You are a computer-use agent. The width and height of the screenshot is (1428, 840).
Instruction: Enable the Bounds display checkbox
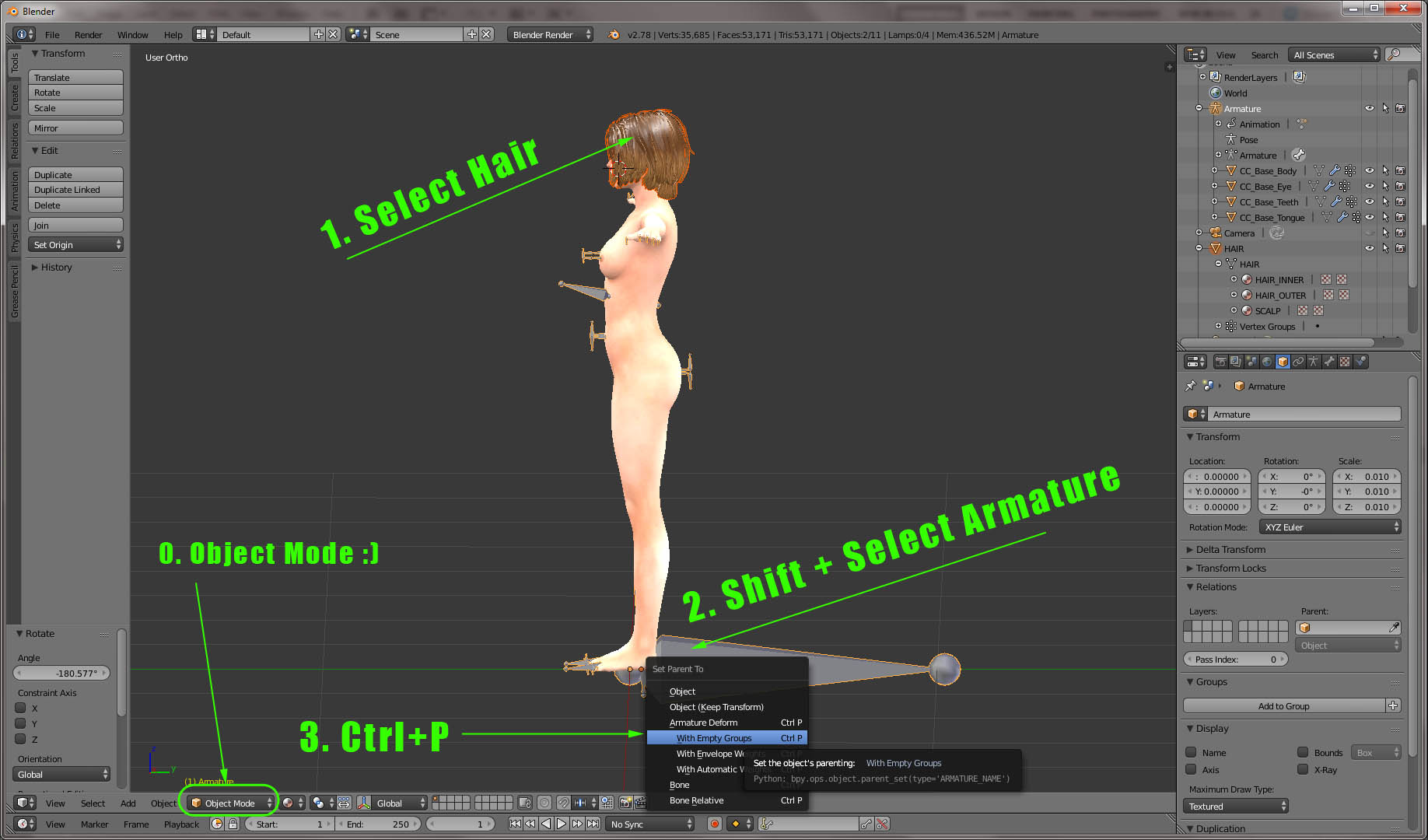coord(1303,752)
